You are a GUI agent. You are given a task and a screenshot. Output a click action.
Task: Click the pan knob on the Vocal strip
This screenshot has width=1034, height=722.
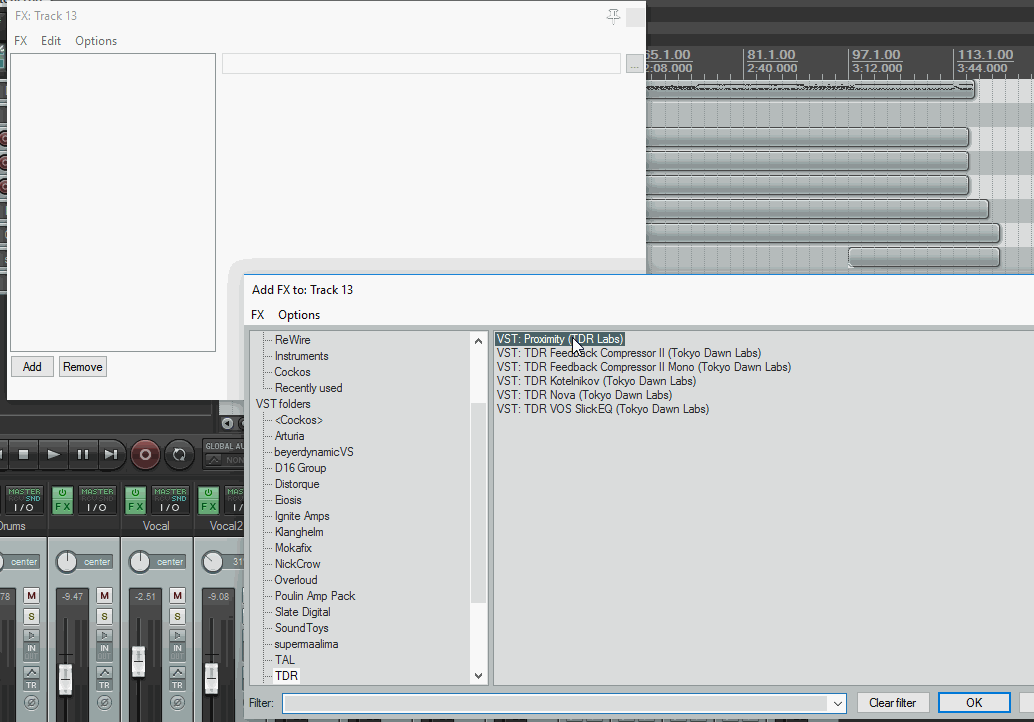coord(139,562)
